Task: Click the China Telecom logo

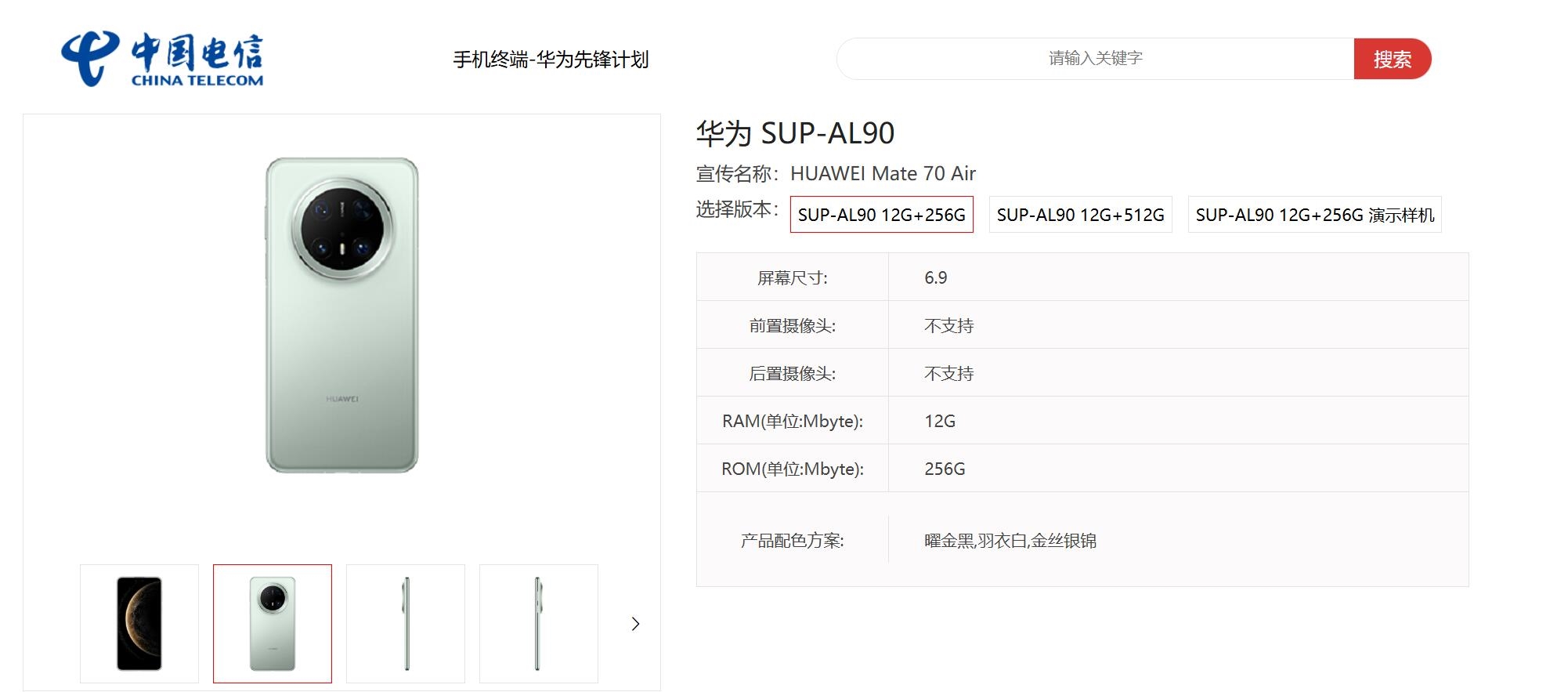Action: [x=162, y=59]
